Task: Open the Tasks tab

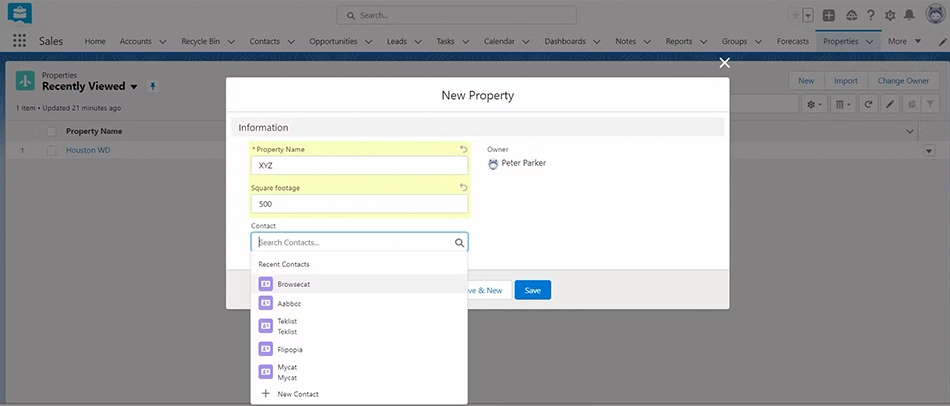Action: [x=445, y=41]
